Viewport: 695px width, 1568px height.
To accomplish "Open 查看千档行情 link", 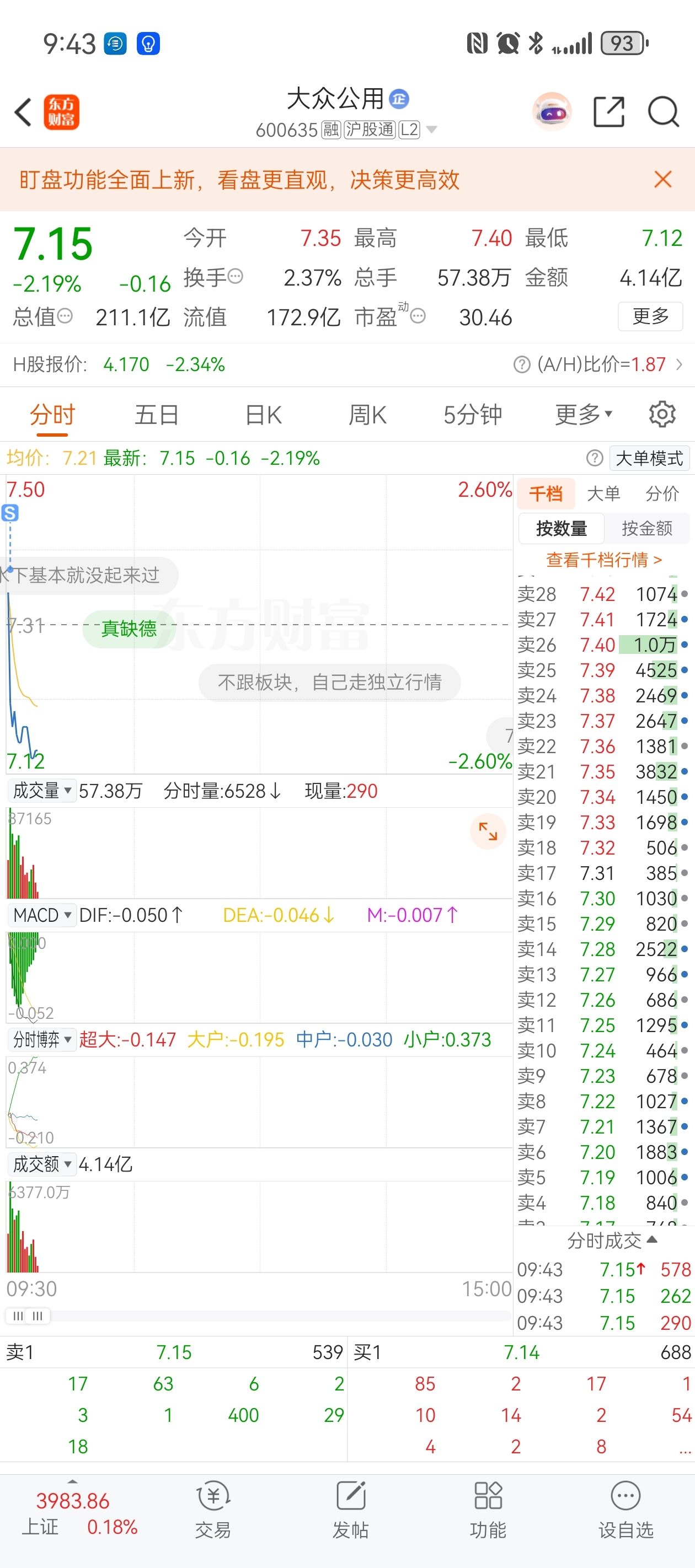I will tap(603, 560).
